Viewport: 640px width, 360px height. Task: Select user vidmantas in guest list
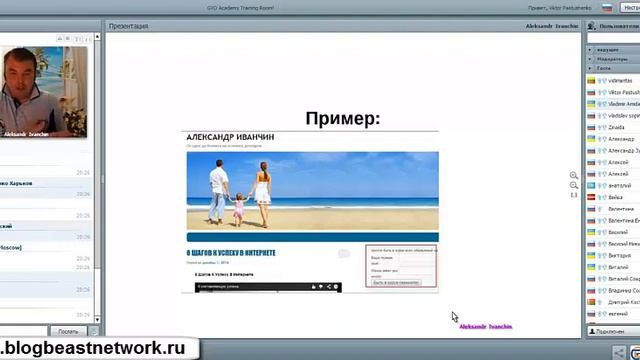[x=620, y=81]
